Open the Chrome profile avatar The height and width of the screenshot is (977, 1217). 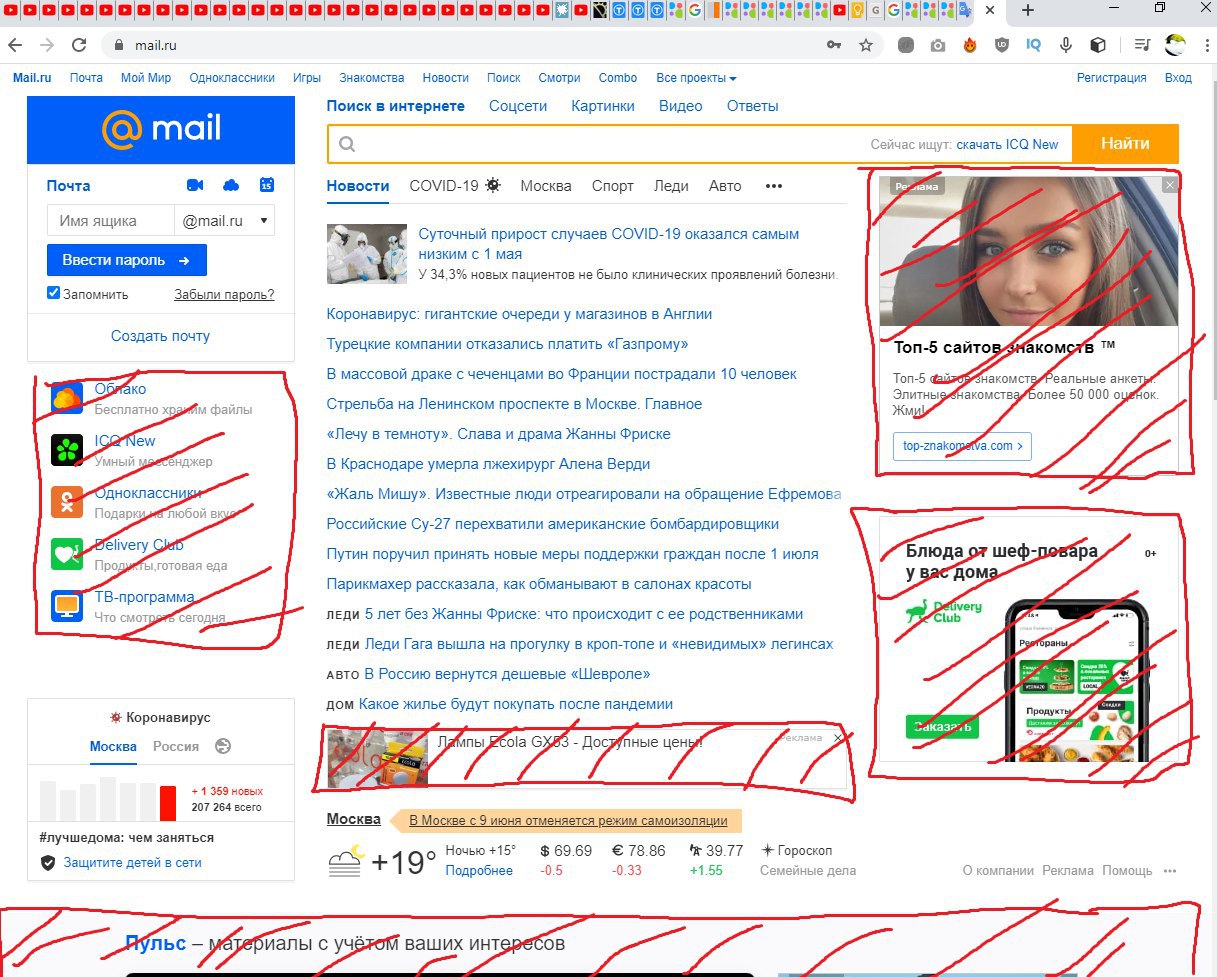[x=1175, y=45]
